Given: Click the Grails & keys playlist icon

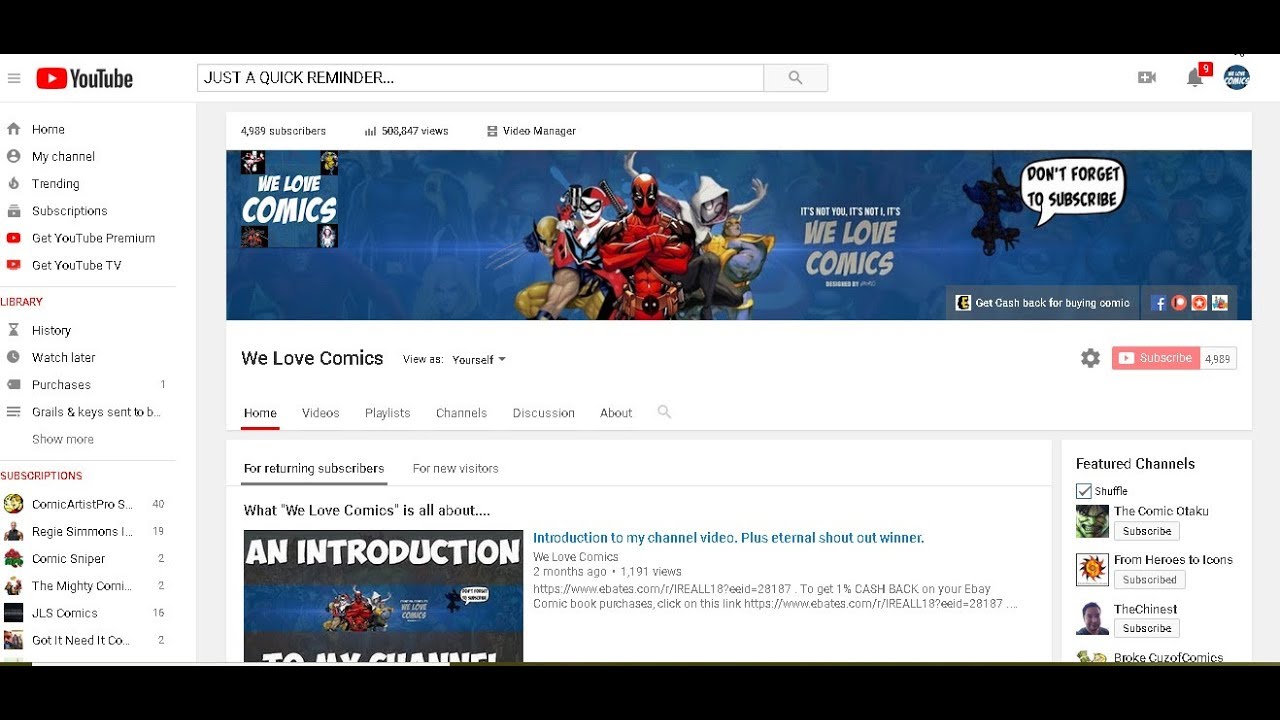Looking at the screenshot, I should click(14, 412).
